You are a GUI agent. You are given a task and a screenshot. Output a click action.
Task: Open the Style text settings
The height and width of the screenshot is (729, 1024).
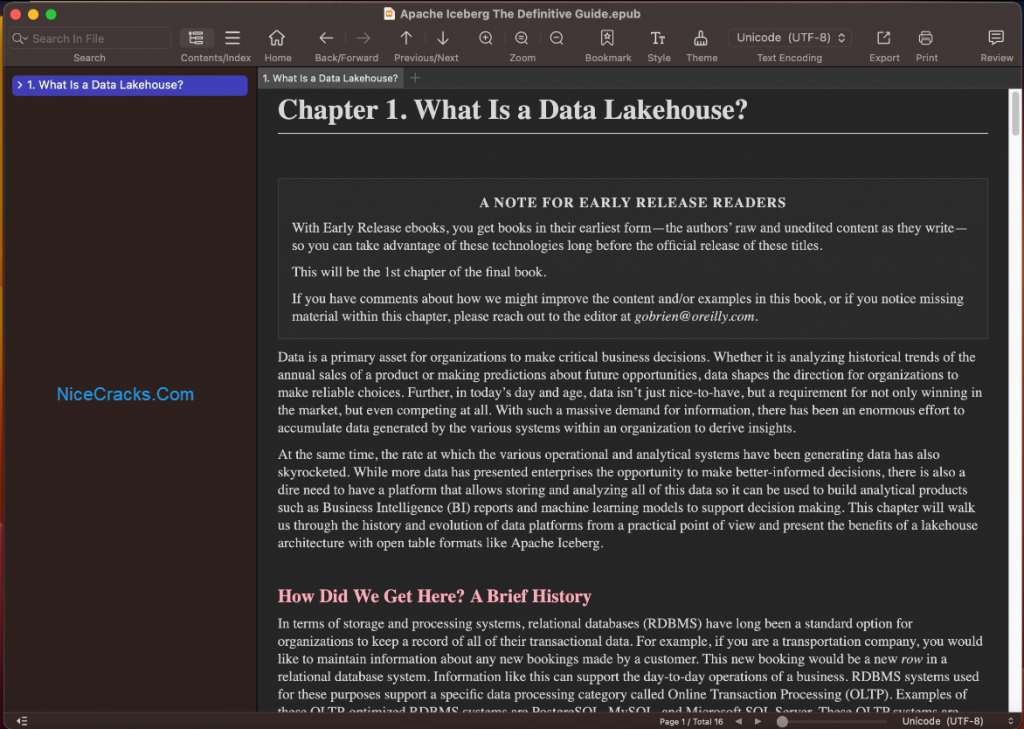click(x=658, y=38)
